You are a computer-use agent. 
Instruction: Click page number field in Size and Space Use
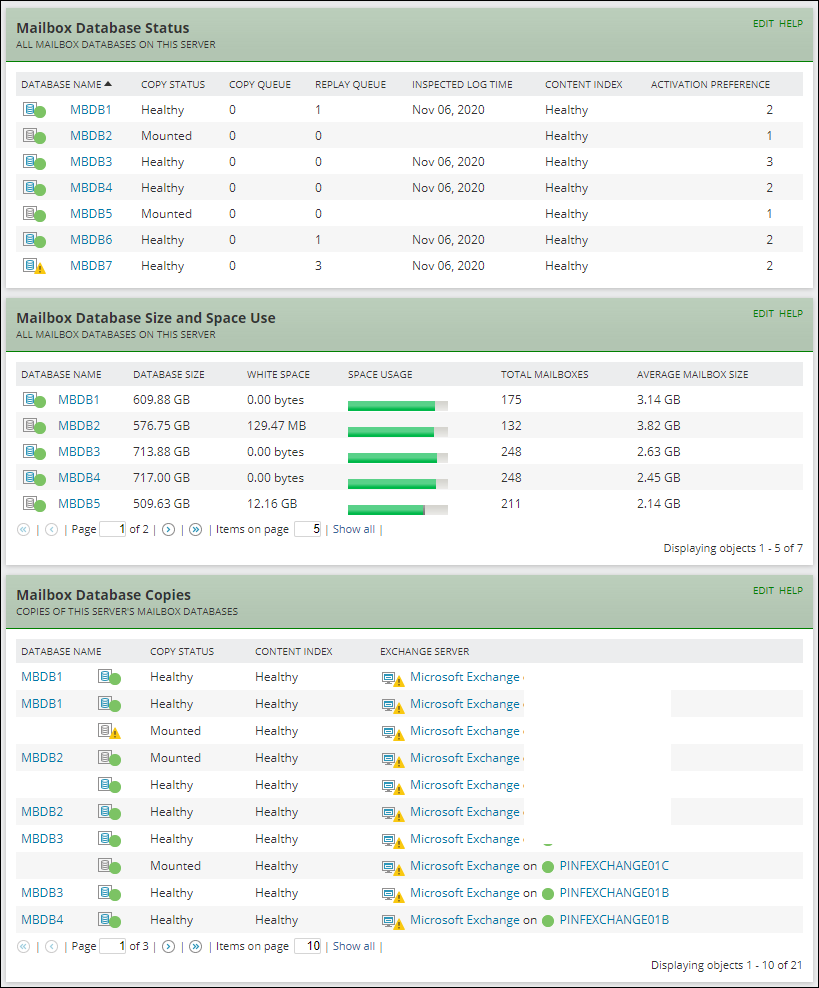click(x=113, y=529)
